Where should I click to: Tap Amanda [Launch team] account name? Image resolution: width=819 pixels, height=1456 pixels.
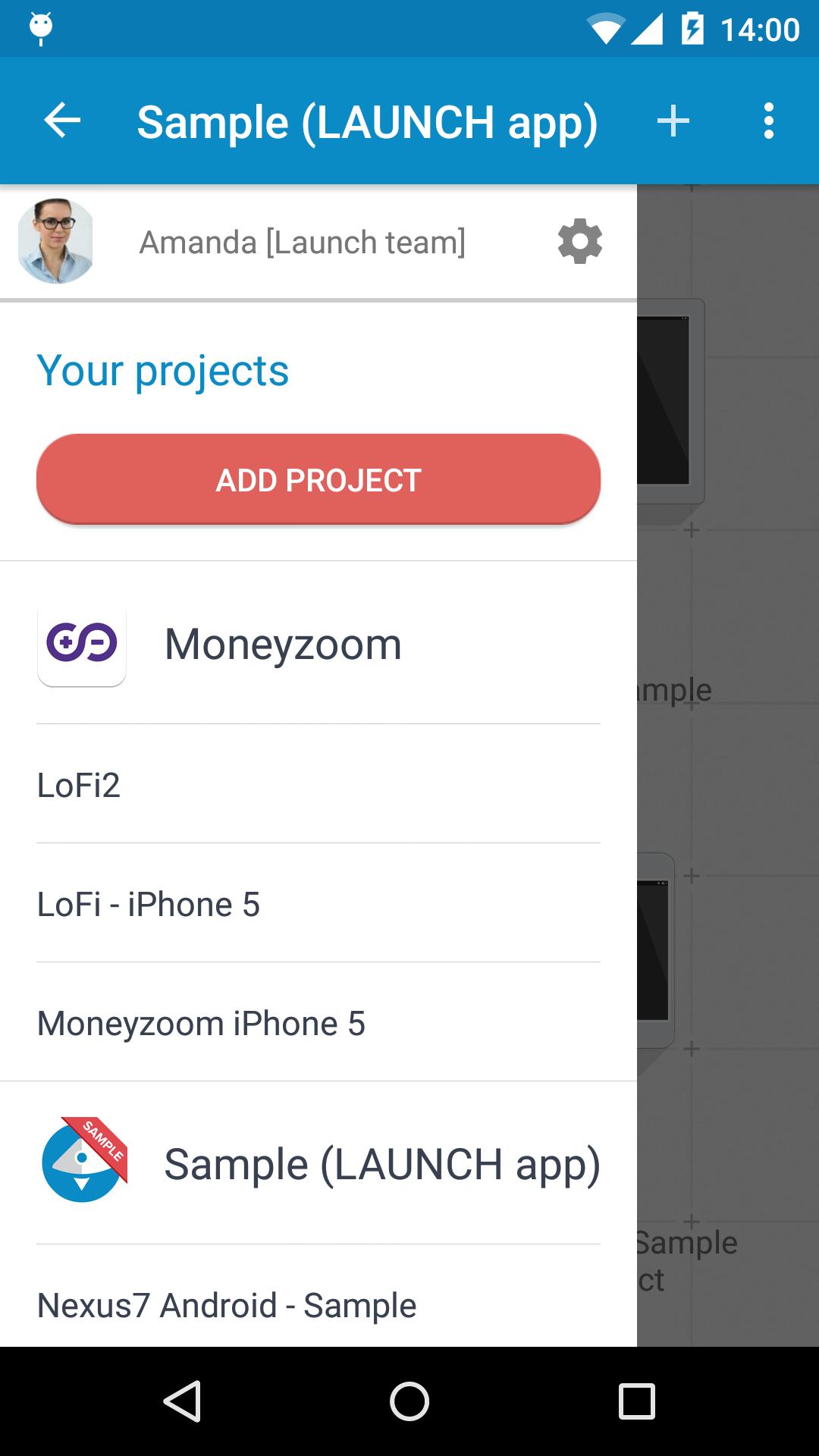point(302,243)
